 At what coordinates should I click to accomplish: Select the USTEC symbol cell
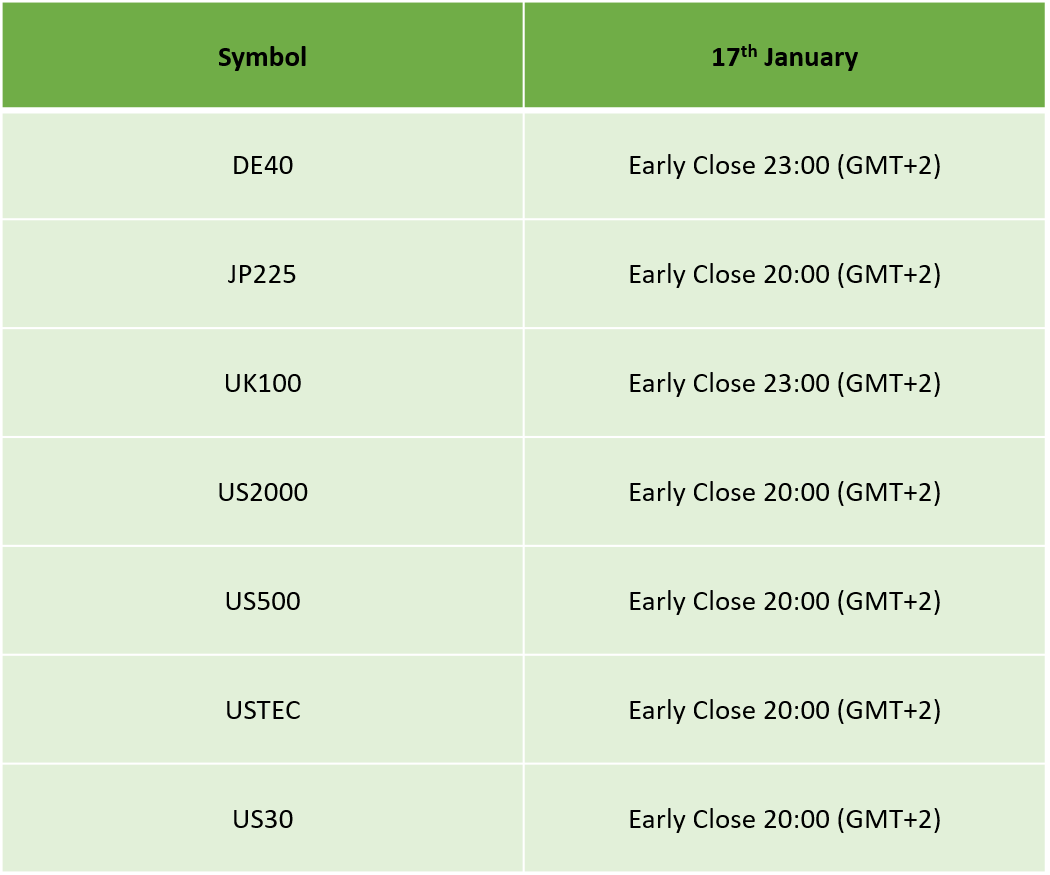(262, 710)
